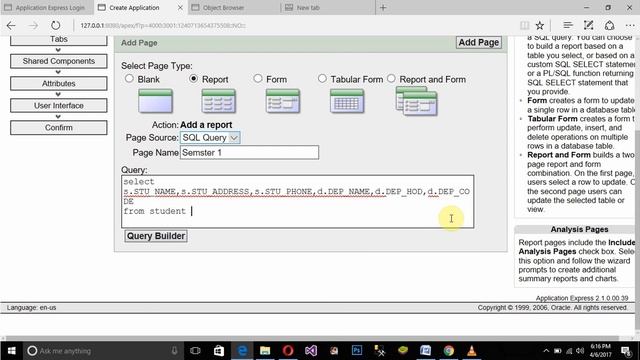Switch to the New tab browser tab
Viewport: 640px width, 360px height.
(328, 8)
